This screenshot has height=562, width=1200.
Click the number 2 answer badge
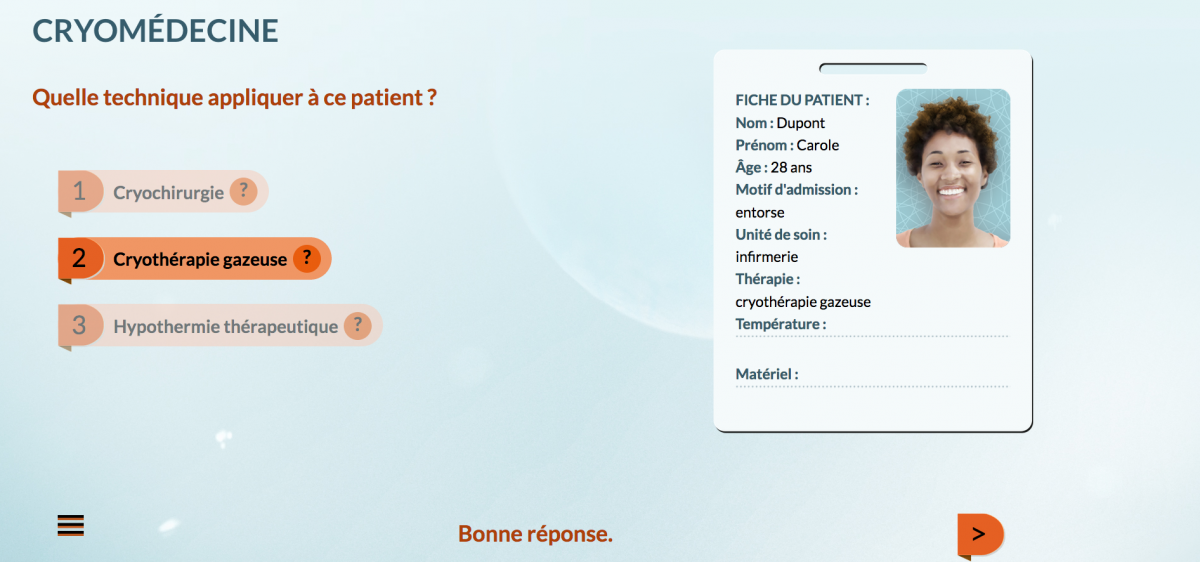80,259
